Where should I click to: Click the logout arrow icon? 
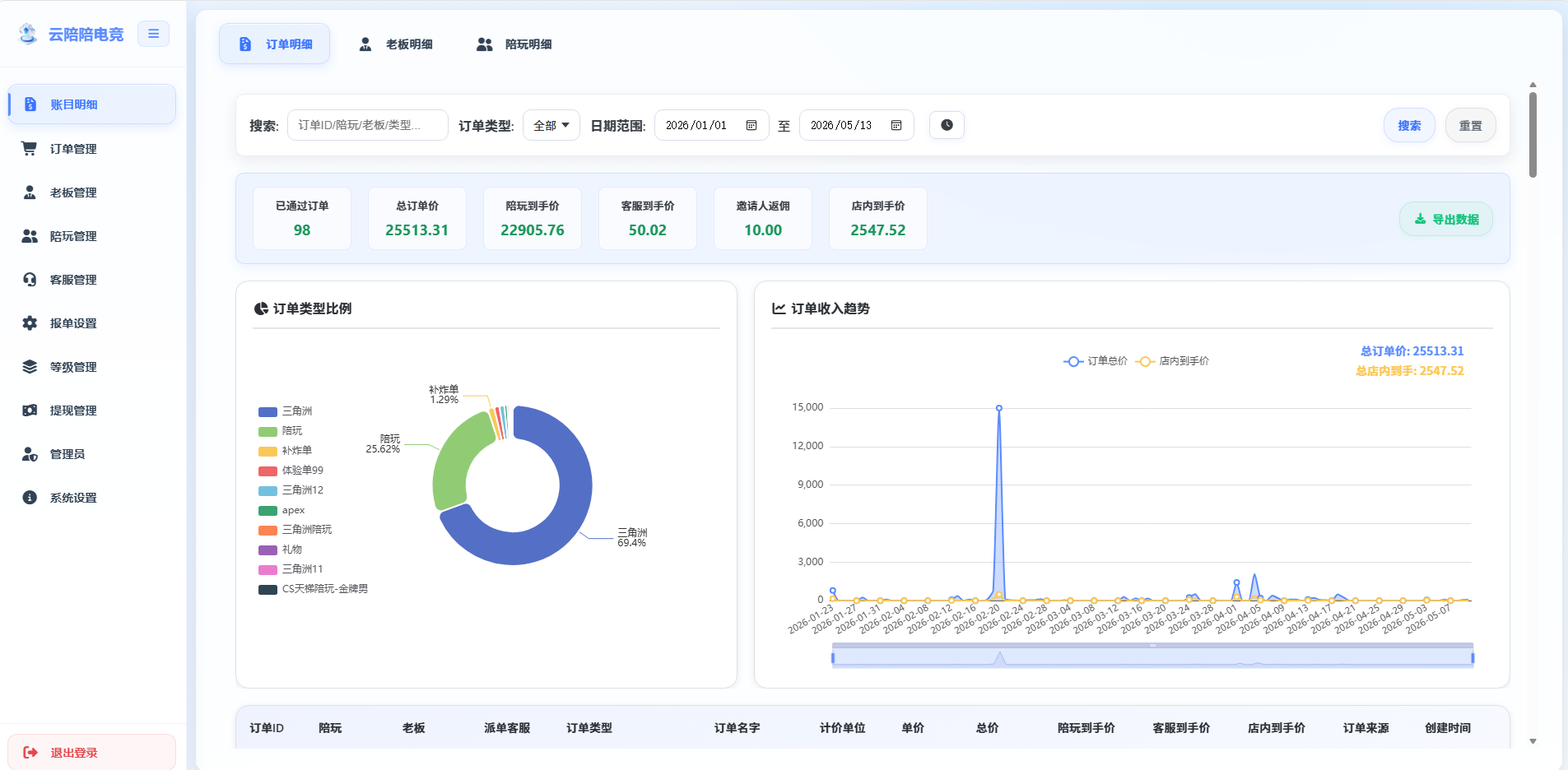(x=30, y=752)
